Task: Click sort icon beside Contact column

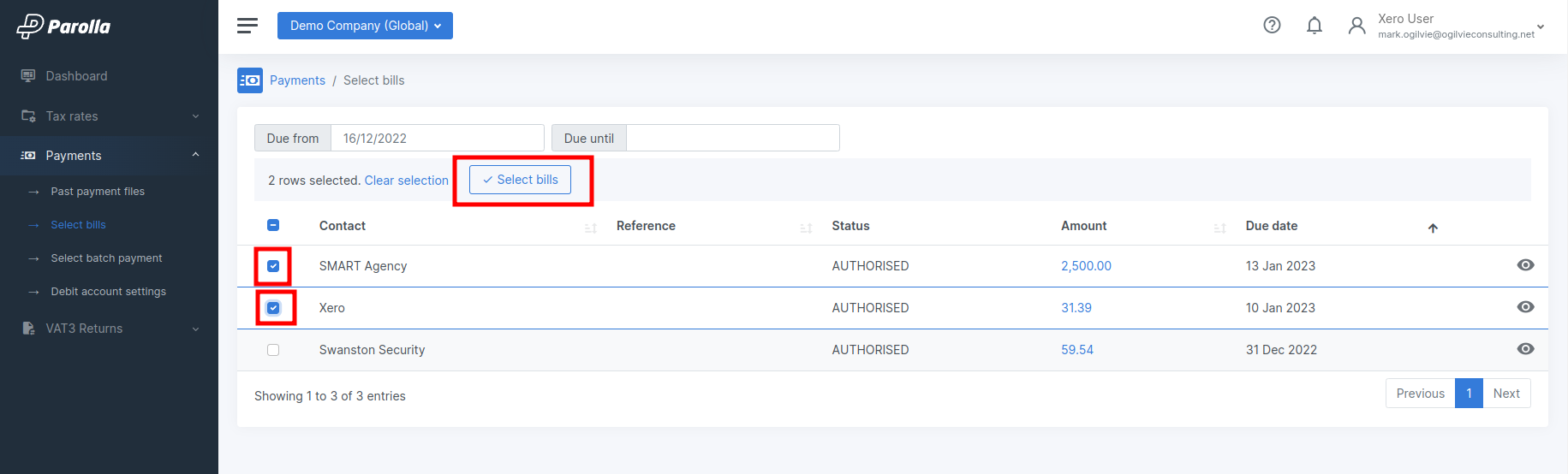Action: [x=591, y=228]
